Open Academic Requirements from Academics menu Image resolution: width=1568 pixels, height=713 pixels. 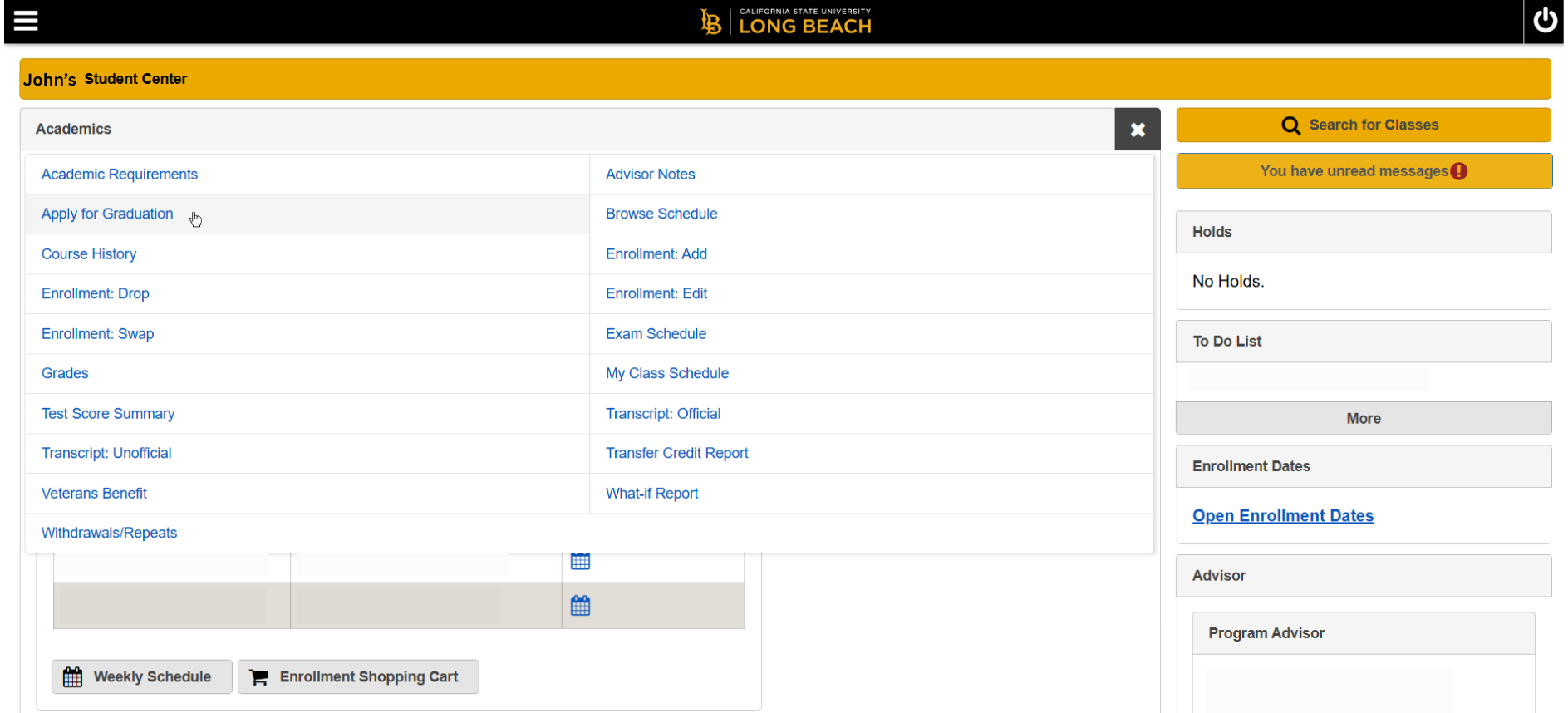point(120,175)
